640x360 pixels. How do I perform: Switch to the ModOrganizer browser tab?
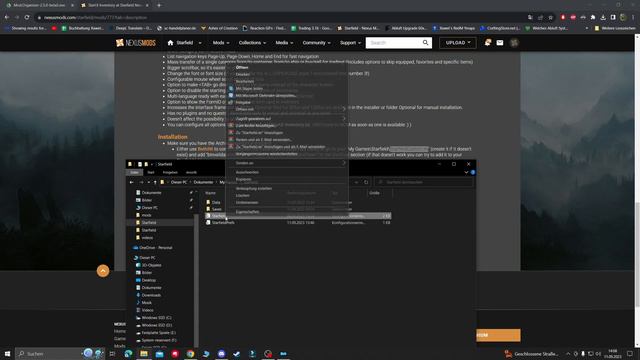[x=39, y=5]
